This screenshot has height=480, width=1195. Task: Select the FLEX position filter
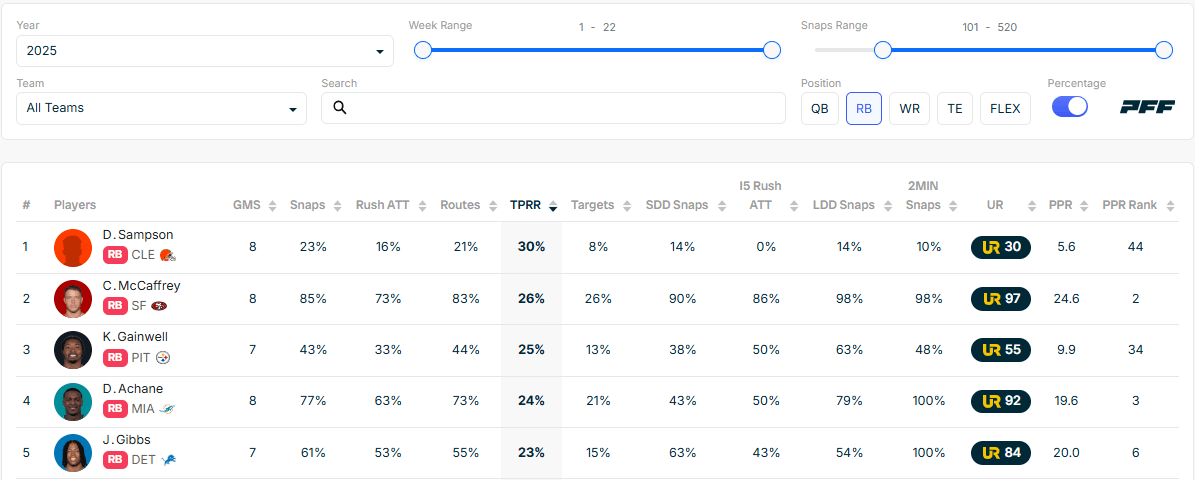click(x=1005, y=108)
